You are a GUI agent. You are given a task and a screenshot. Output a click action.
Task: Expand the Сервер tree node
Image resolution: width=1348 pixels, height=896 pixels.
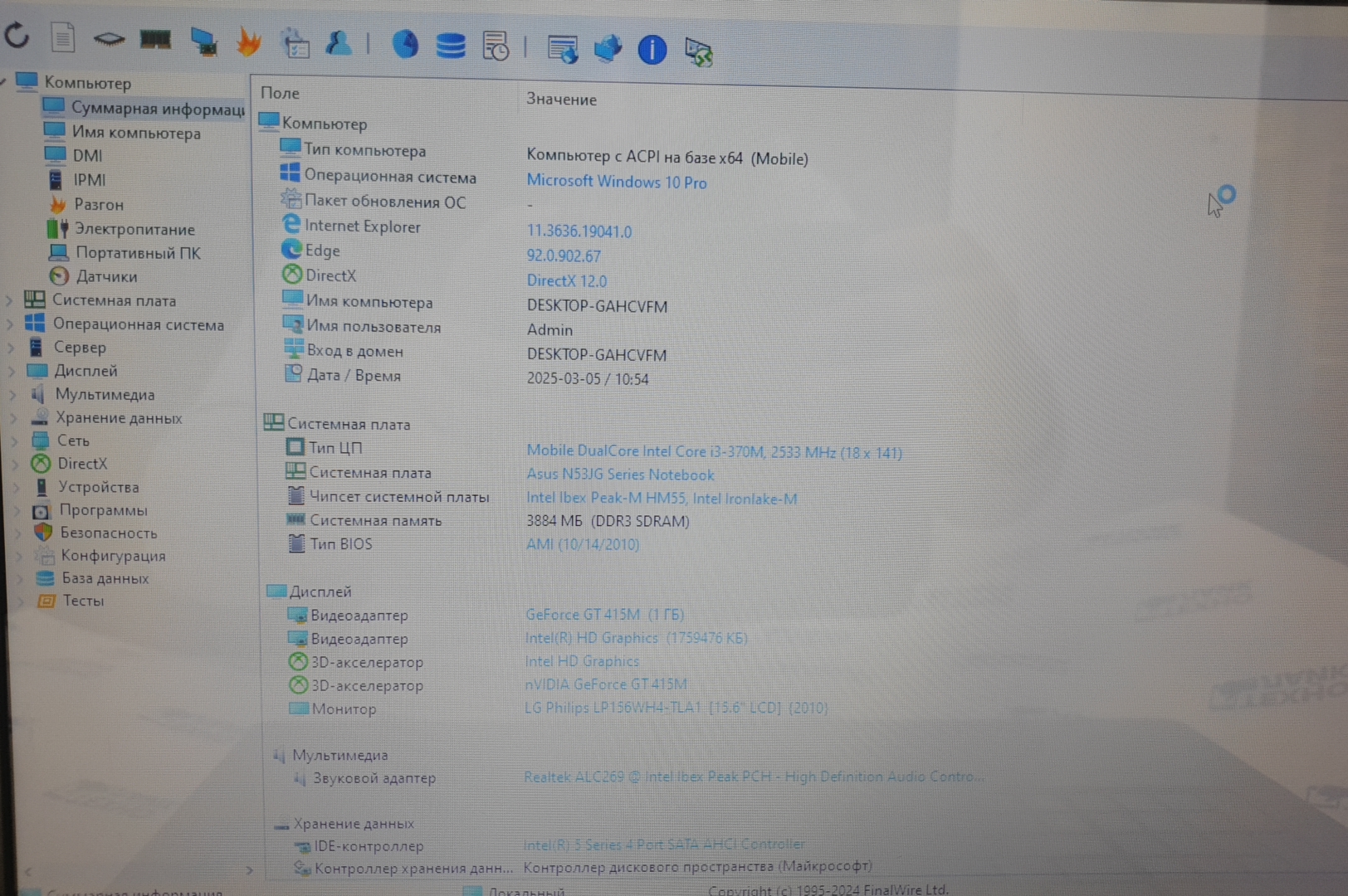(12, 348)
